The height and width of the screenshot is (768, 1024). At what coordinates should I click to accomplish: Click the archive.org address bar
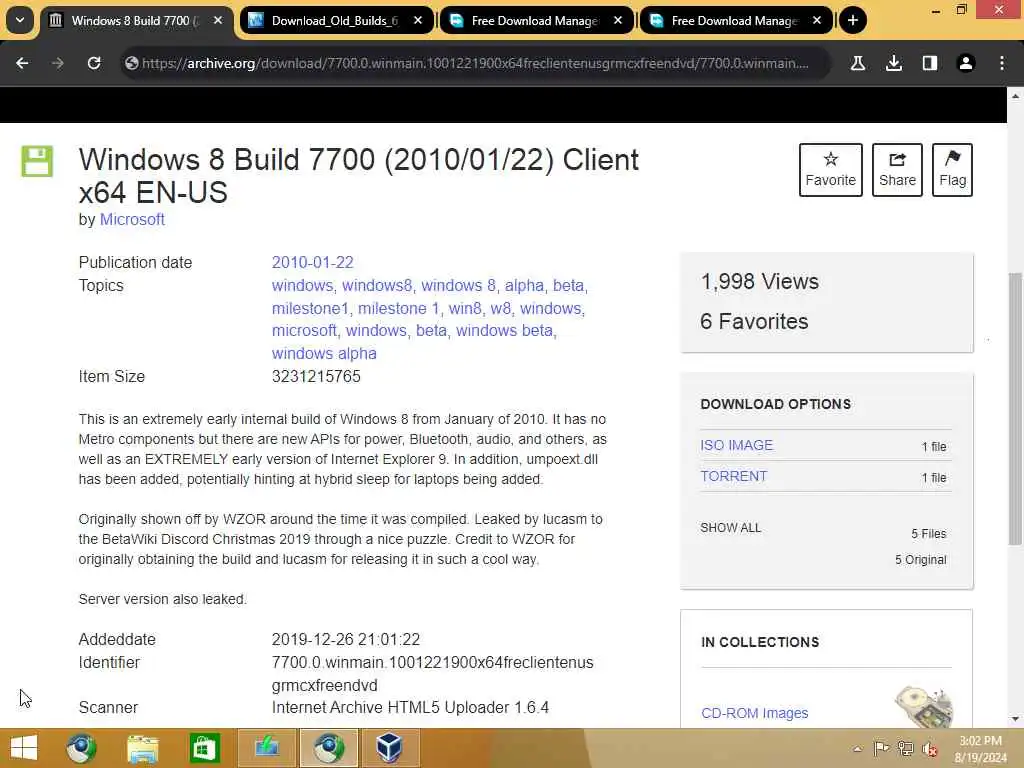coord(475,63)
